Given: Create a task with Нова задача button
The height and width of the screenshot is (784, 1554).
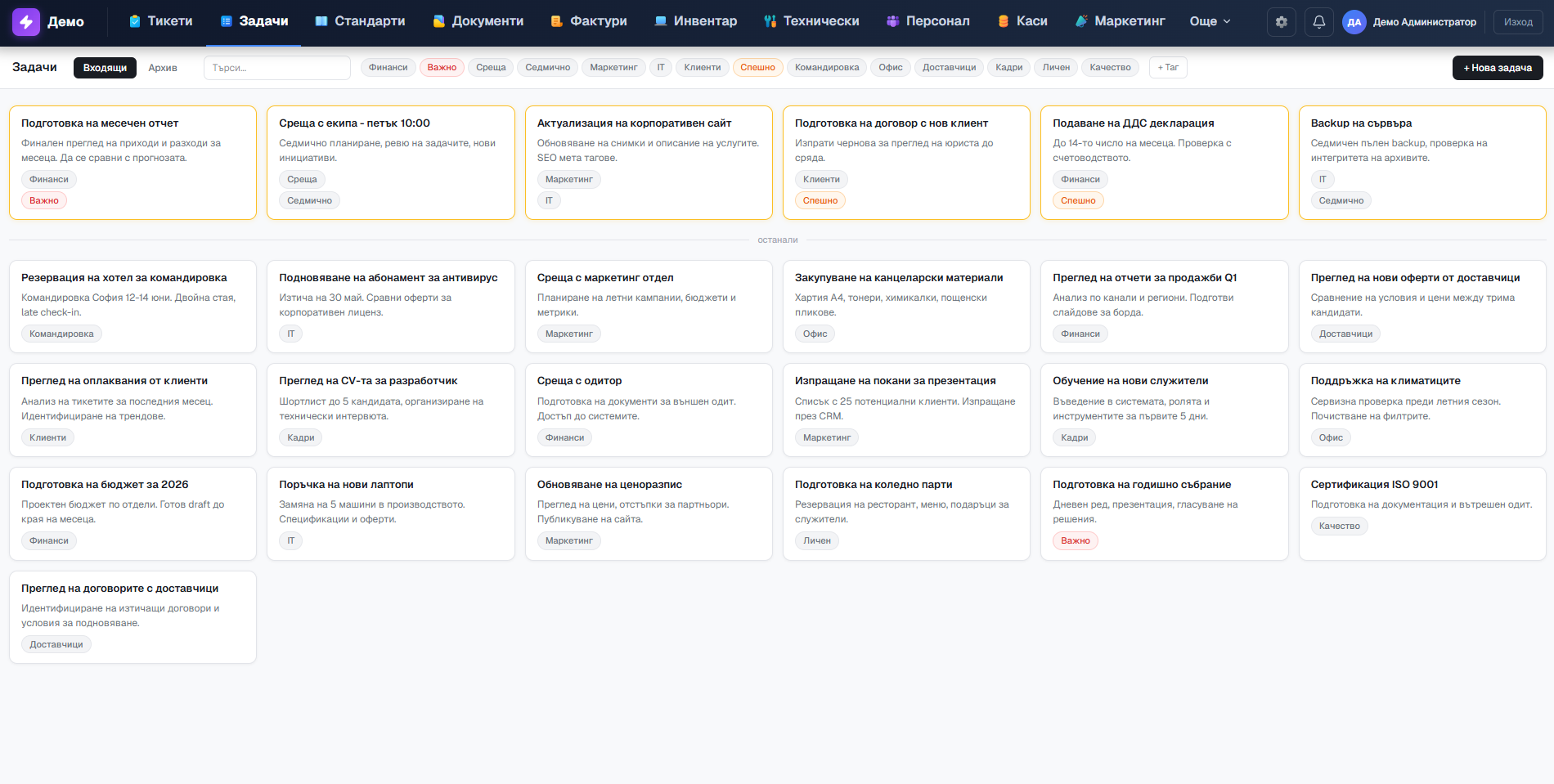Looking at the screenshot, I should click(x=1498, y=68).
